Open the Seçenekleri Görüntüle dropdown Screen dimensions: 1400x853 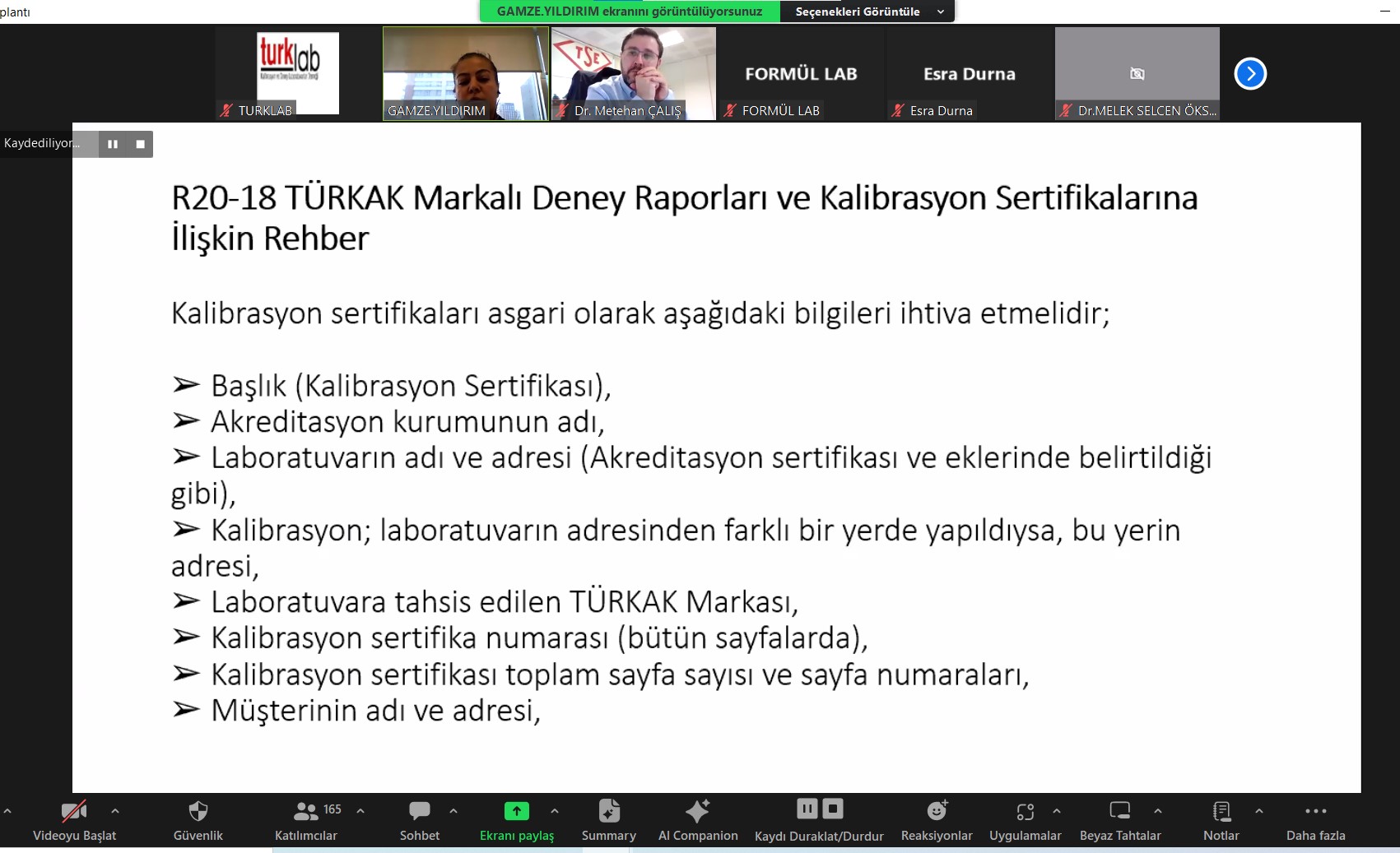click(x=867, y=12)
